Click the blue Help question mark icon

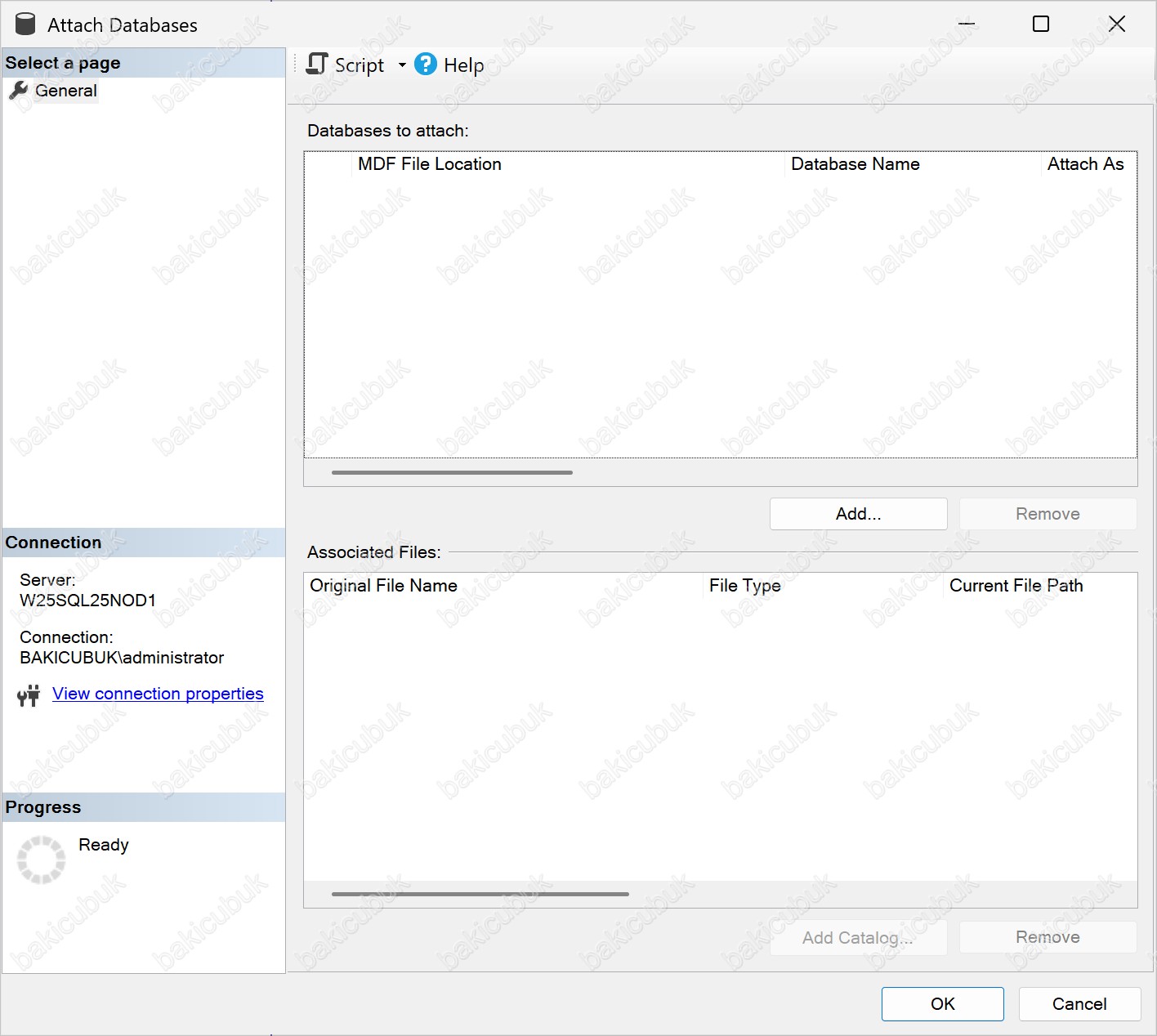pyautogui.click(x=426, y=65)
